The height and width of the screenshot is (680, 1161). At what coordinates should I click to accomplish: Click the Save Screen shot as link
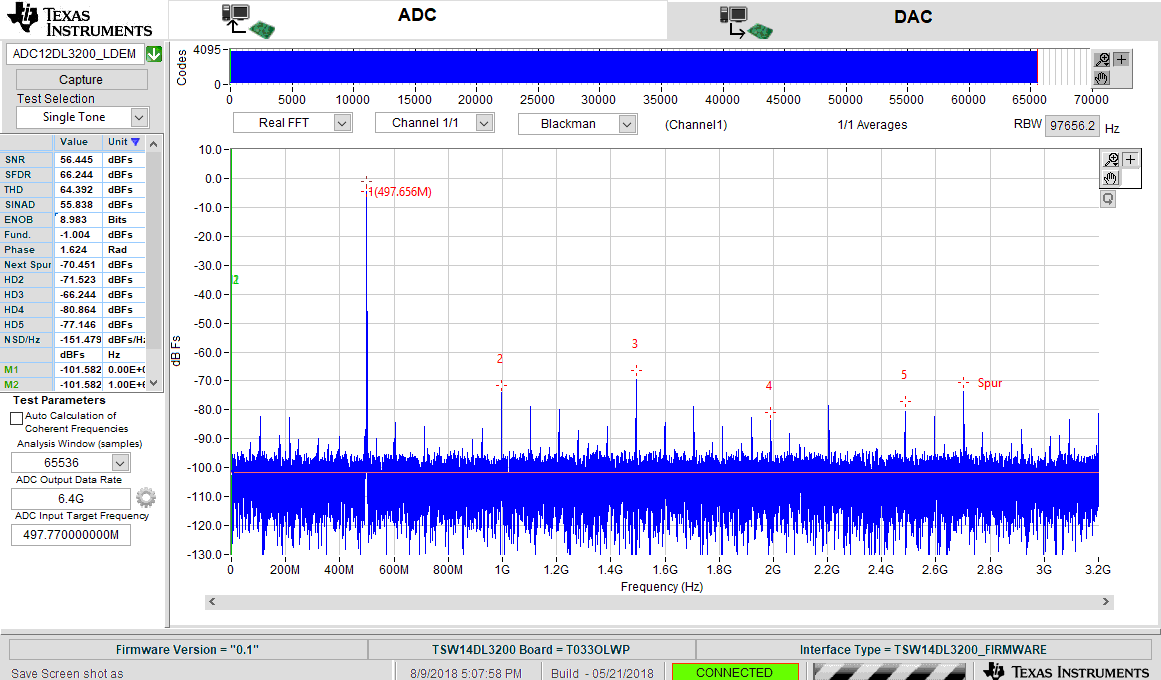tap(66, 673)
